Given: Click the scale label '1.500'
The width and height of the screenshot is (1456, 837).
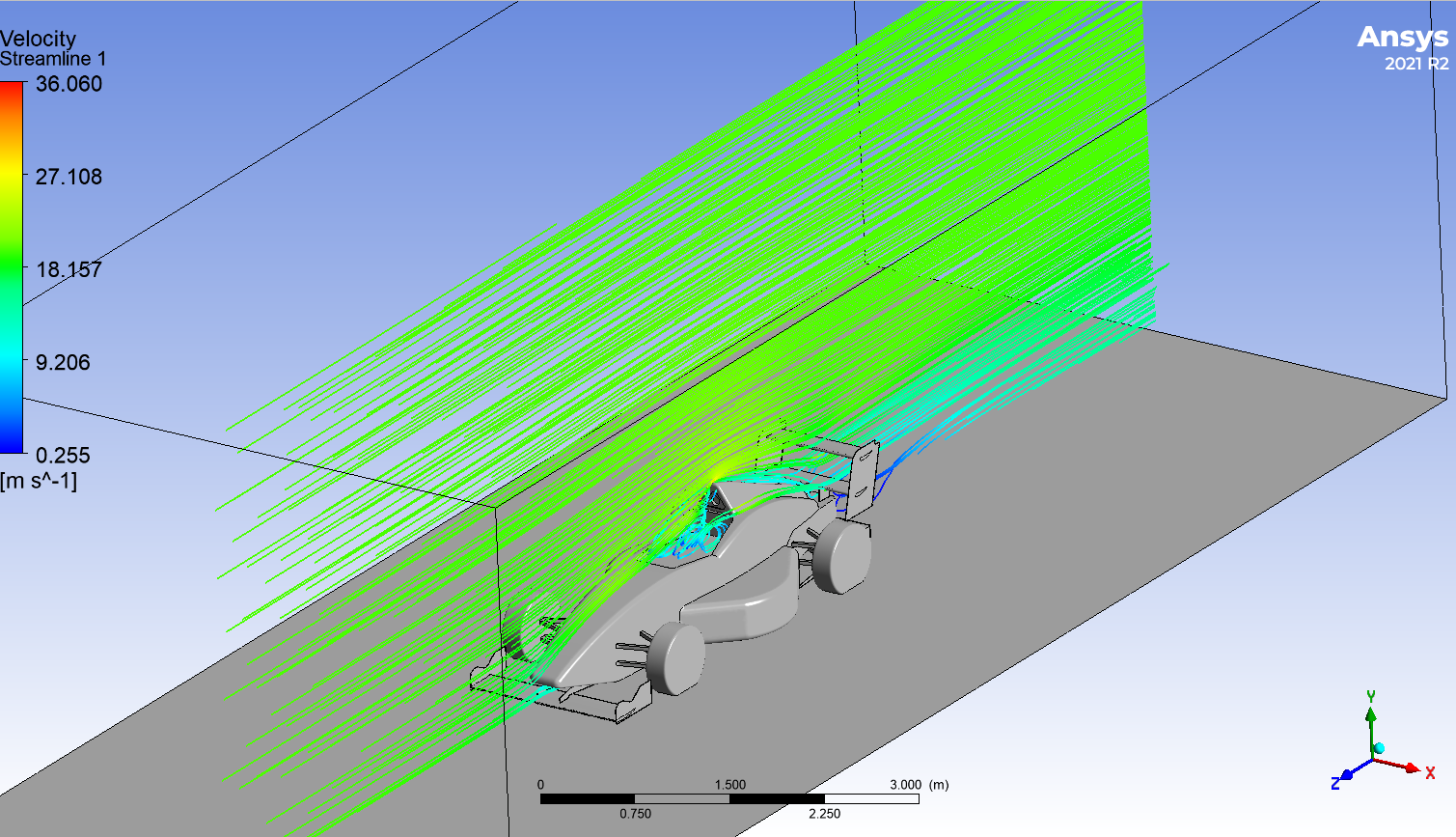Looking at the screenshot, I should click(730, 785).
